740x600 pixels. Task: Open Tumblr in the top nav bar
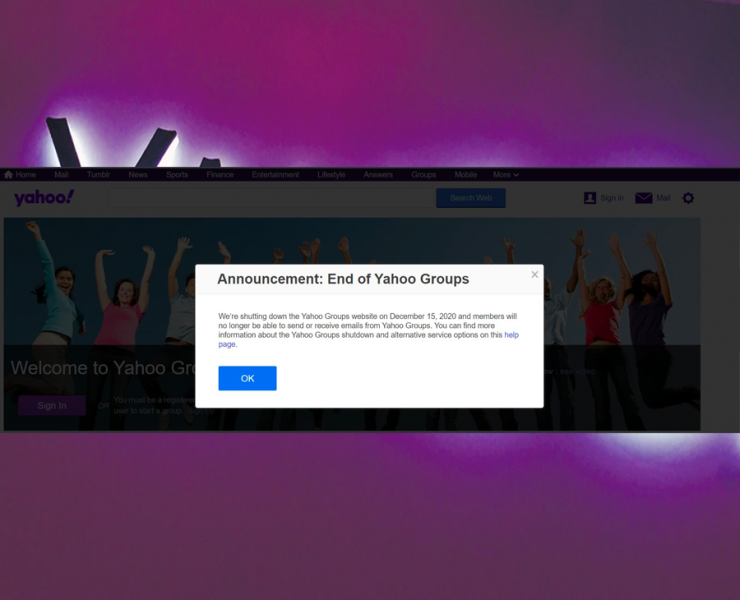coord(98,175)
